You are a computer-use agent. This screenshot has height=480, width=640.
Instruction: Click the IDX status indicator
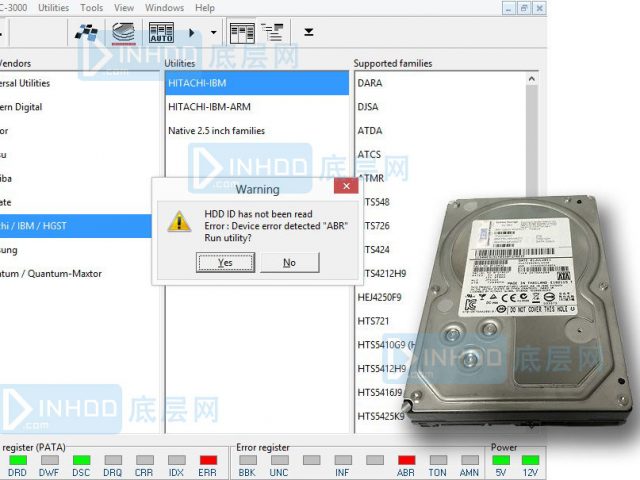pyautogui.click(x=177, y=460)
